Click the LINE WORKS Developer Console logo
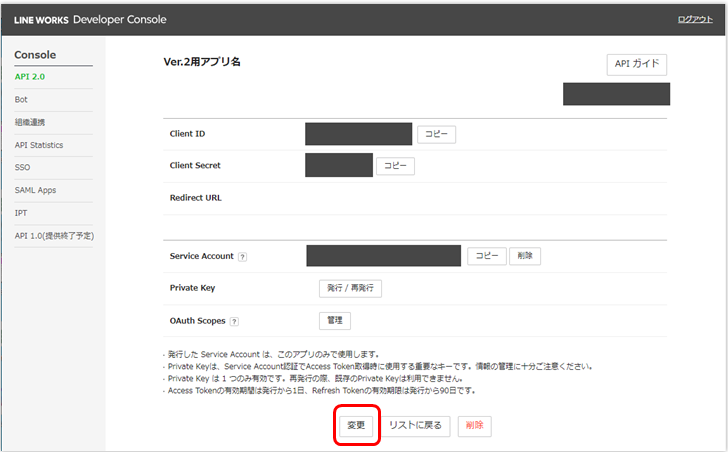 (90, 19)
